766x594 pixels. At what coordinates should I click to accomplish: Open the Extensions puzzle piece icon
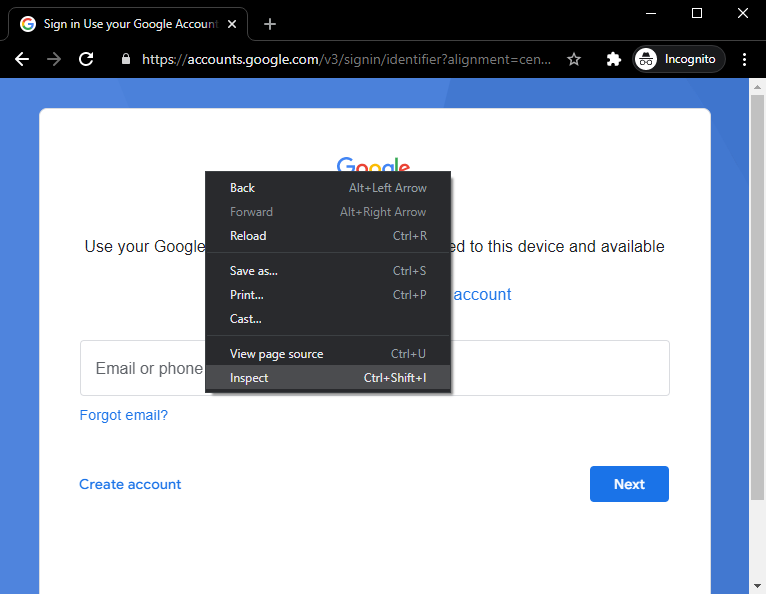(x=614, y=59)
